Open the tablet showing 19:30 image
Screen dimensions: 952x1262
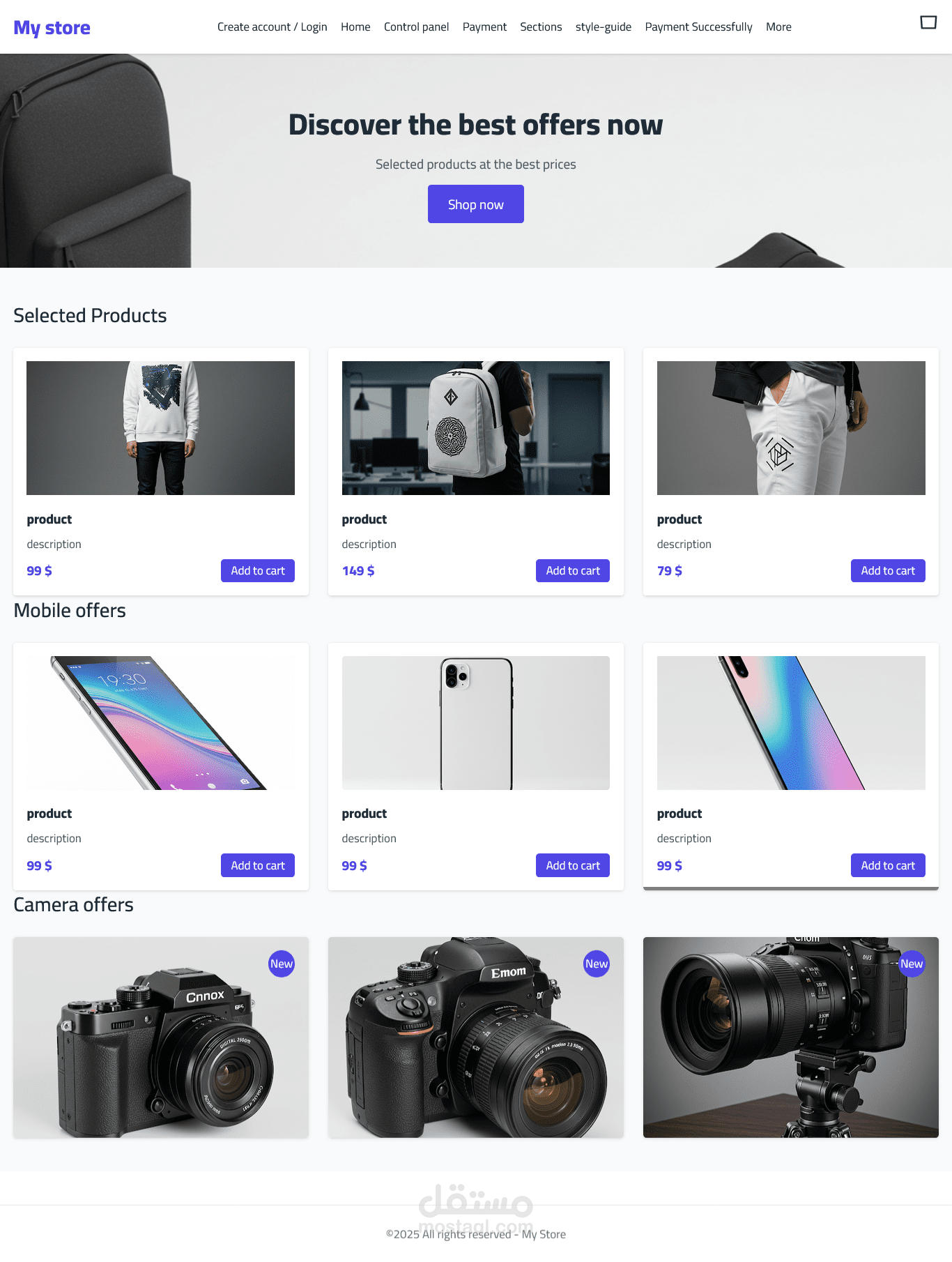(160, 723)
